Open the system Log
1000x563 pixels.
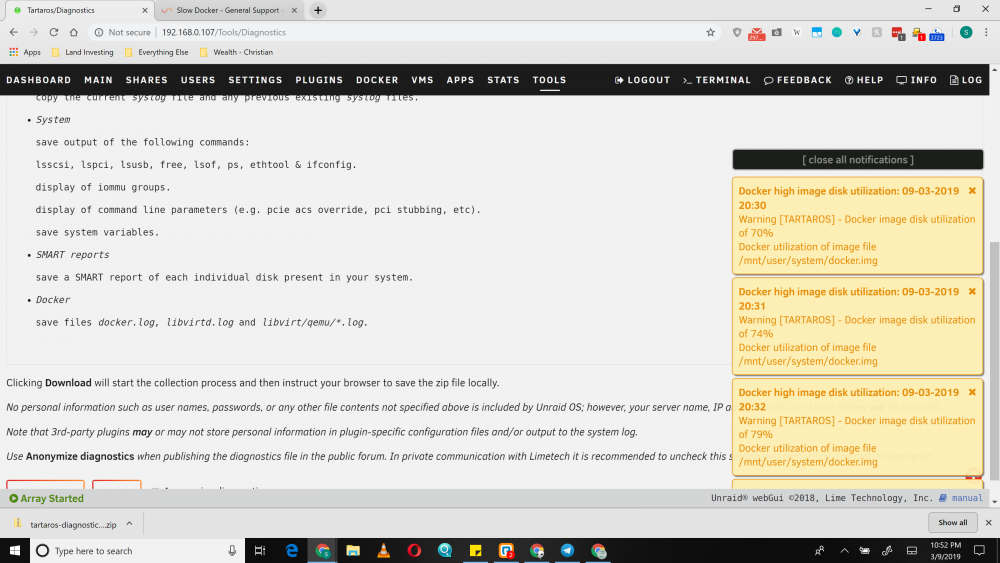tap(966, 80)
